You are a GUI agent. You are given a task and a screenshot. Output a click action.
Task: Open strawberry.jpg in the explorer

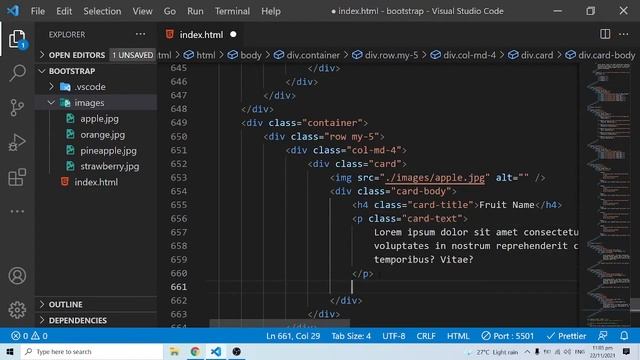[x=109, y=166]
